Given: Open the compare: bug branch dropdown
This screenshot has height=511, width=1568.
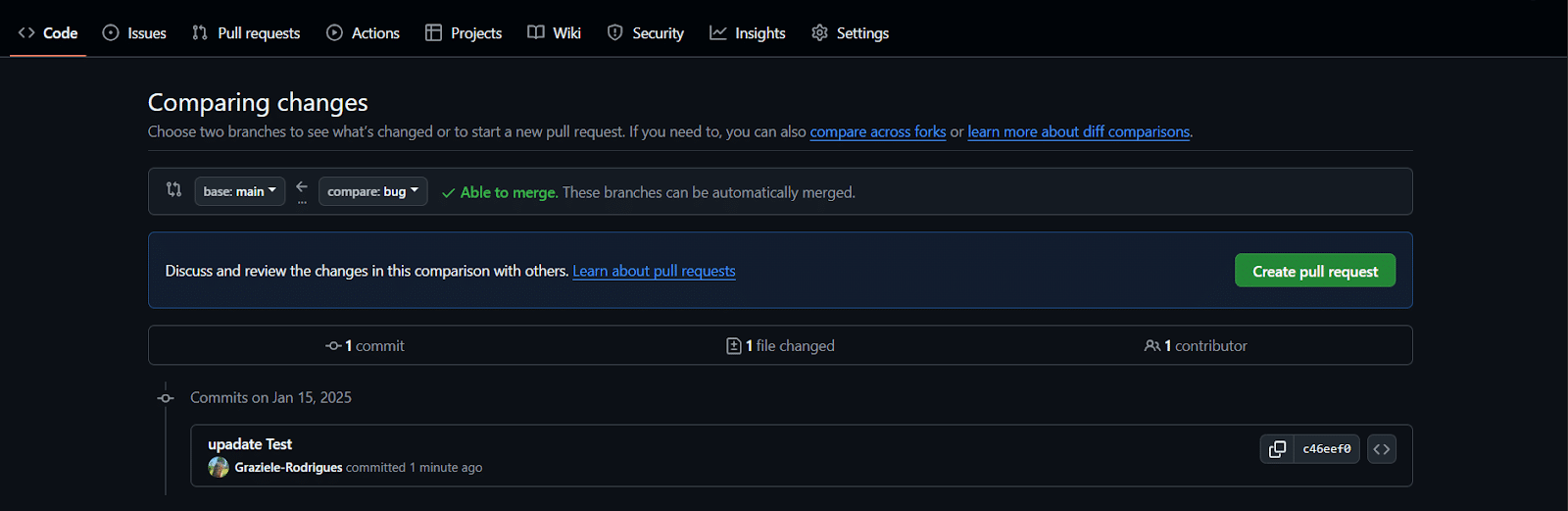Looking at the screenshot, I should click(x=372, y=191).
